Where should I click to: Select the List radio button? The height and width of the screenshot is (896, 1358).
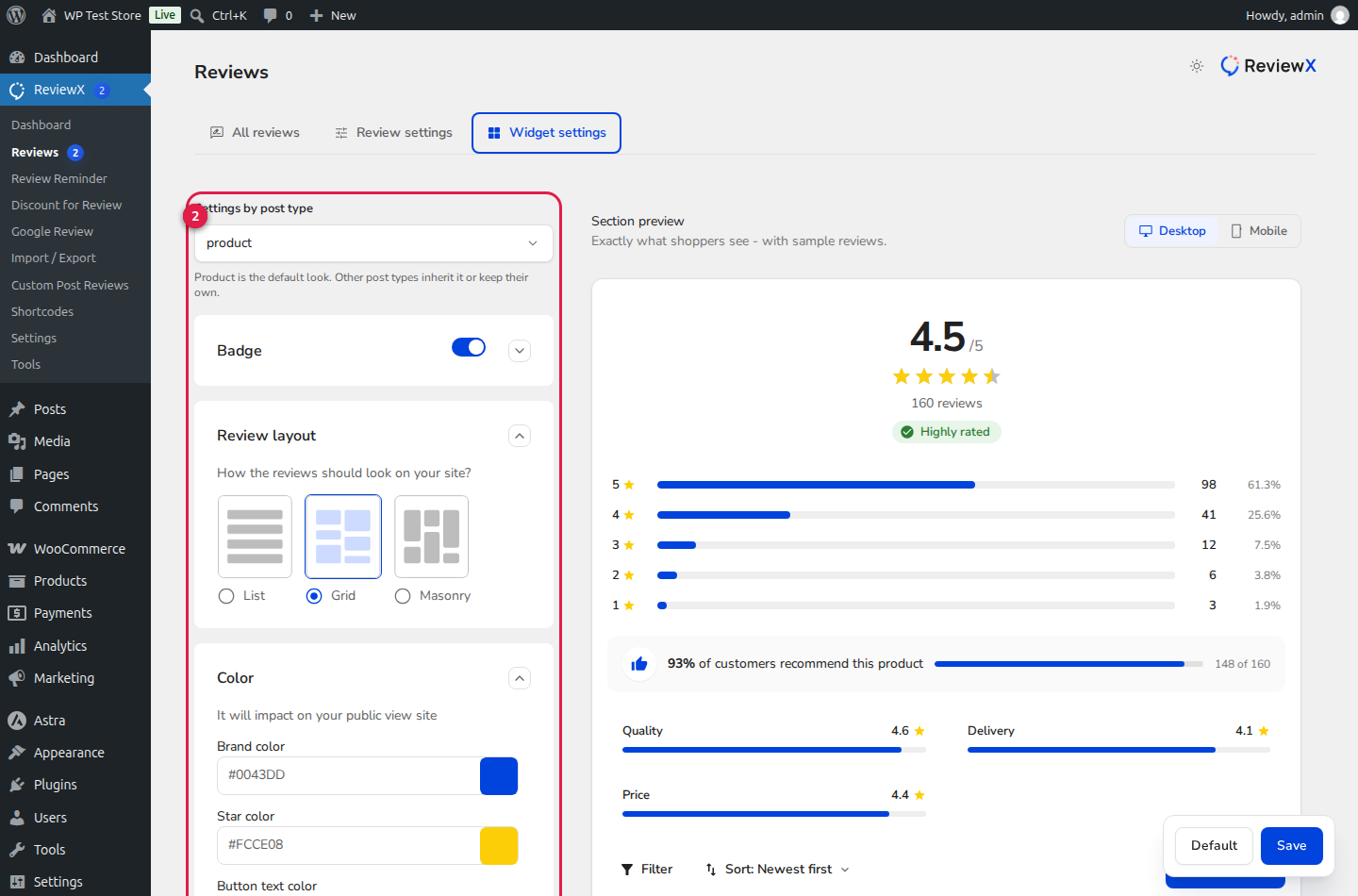pyautogui.click(x=226, y=596)
